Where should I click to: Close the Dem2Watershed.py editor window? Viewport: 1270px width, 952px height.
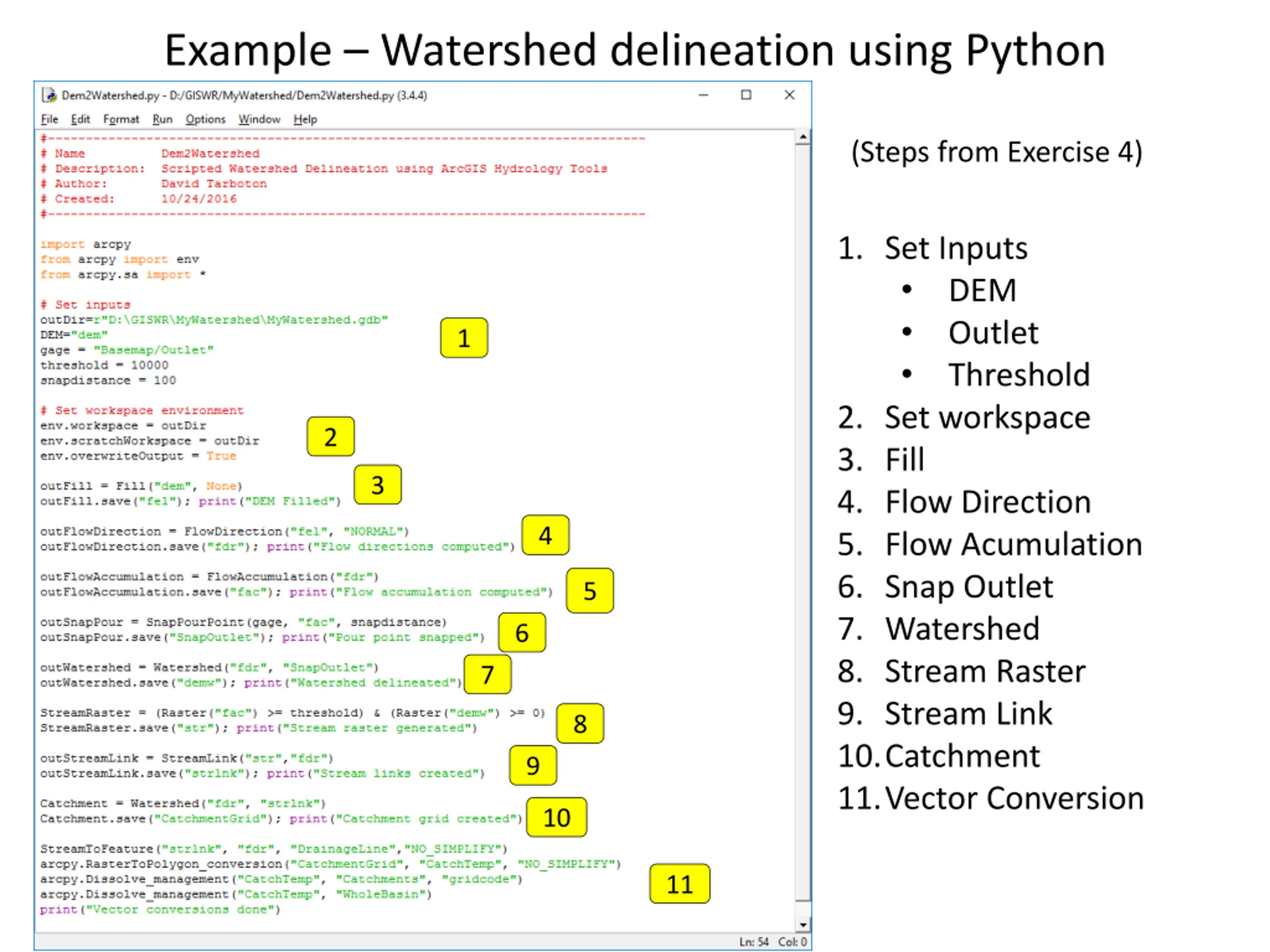click(x=789, y=95)
